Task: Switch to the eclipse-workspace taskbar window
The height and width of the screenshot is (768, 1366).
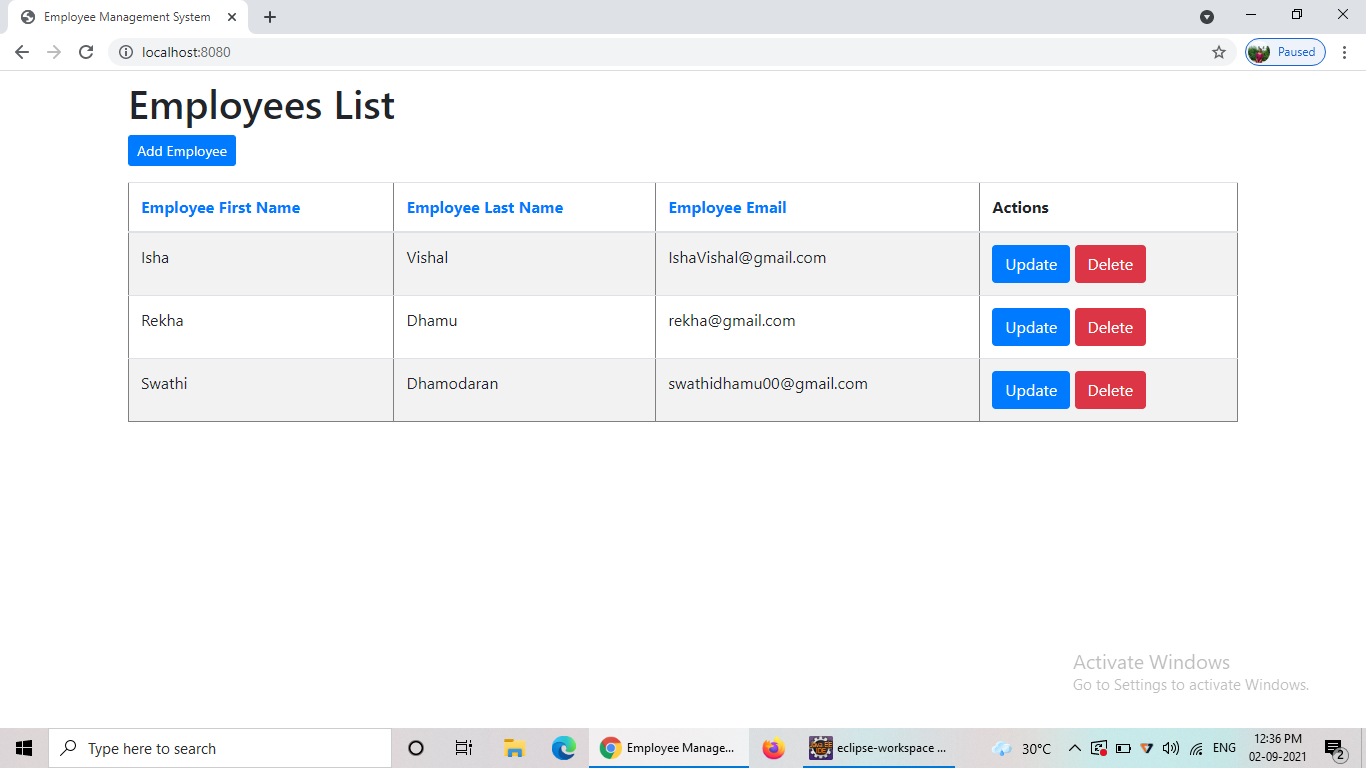Action: [x=879, y=748]
